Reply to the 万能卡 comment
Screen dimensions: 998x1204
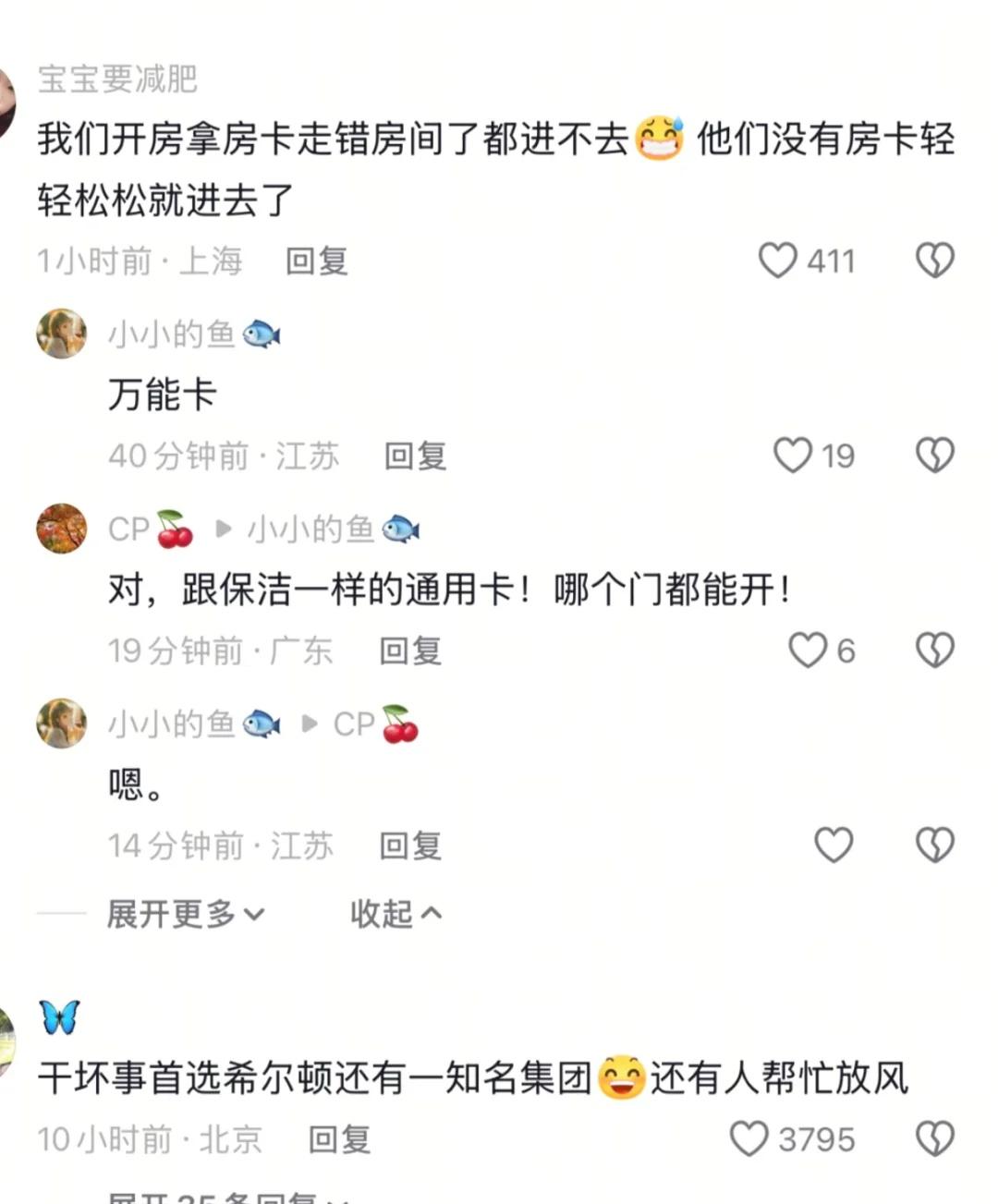pos(416,456)
